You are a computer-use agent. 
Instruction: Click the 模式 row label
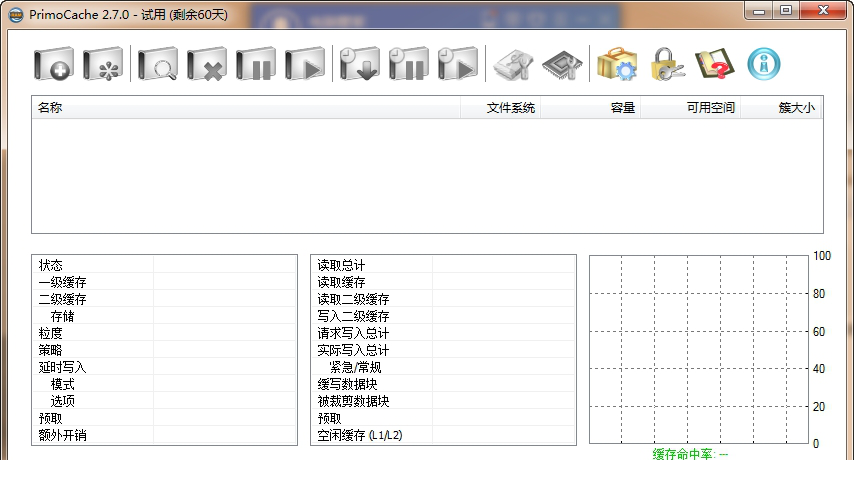click(63, 384)
